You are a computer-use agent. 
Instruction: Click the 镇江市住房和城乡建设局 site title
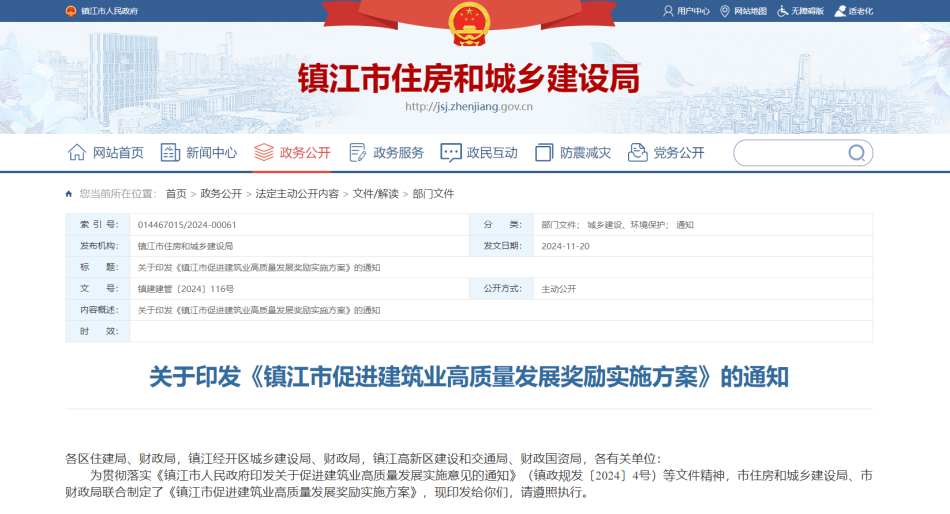pos(469,79)
